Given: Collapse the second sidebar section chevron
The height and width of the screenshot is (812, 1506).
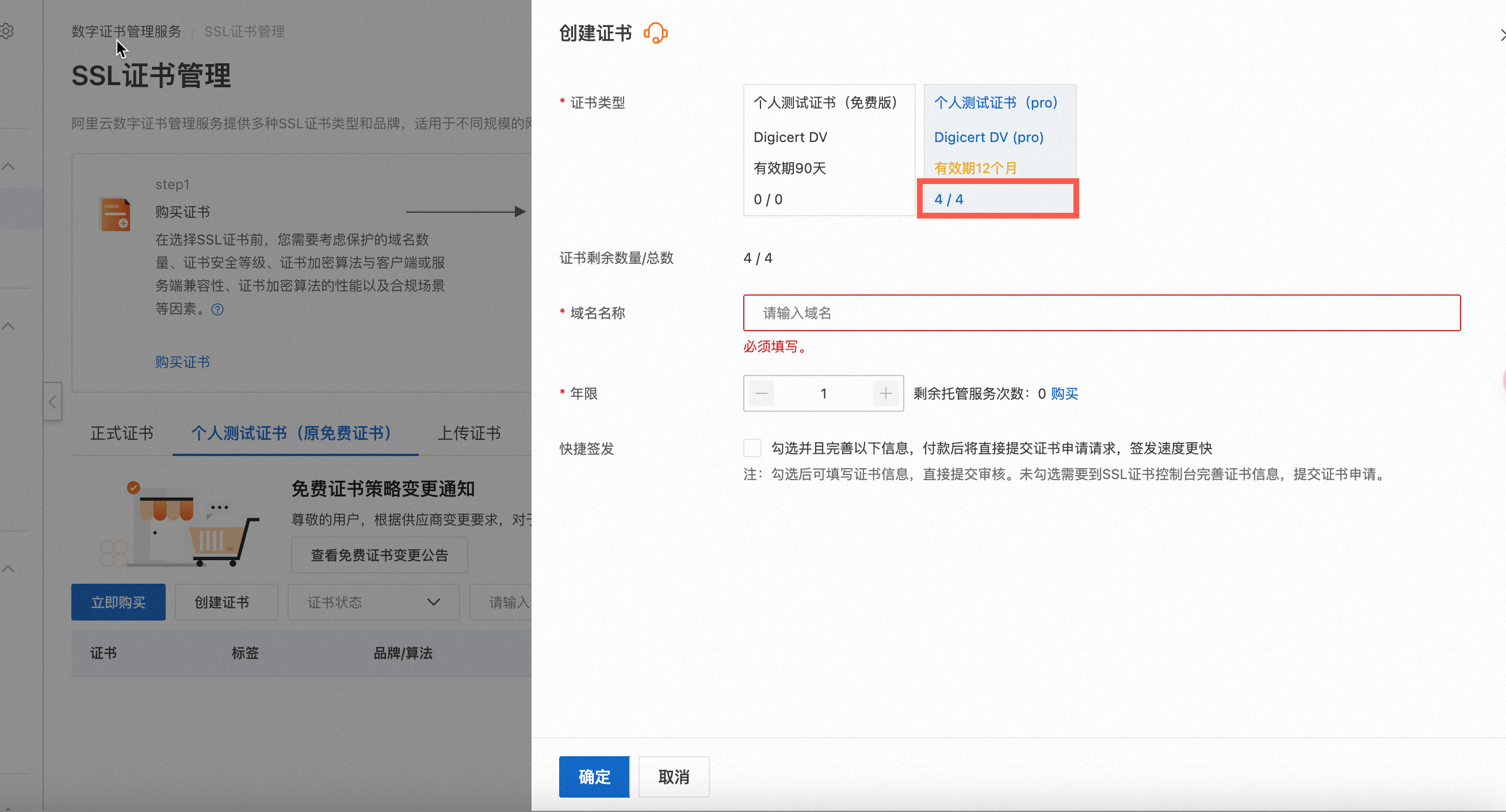Looking at the screenshot, I should pyautogui.click(x=8, y=326).
